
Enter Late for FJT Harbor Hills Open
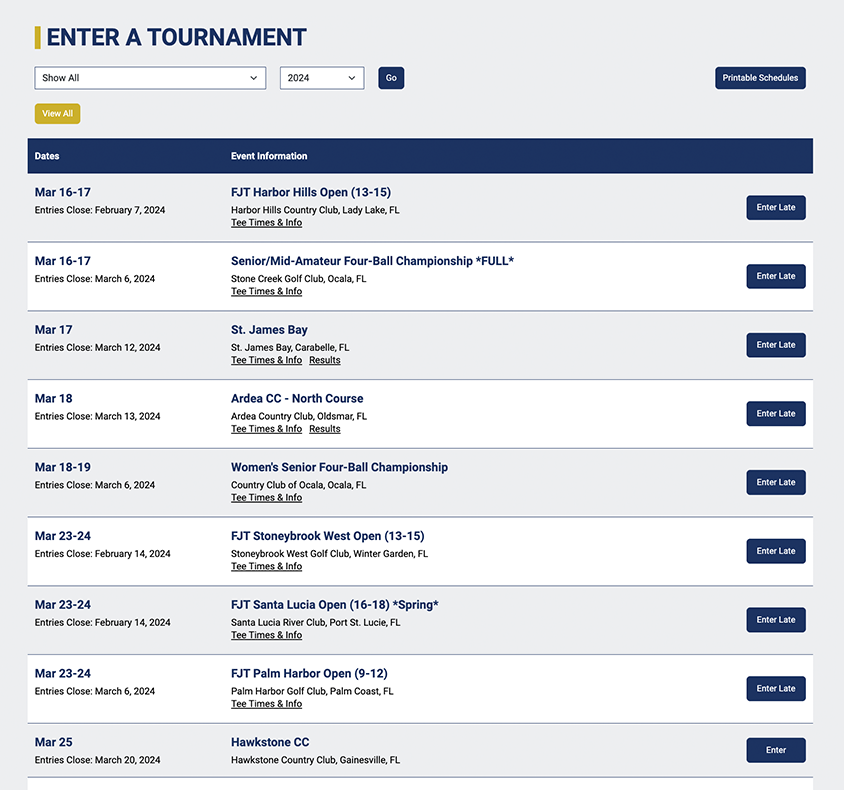click(x=775, y=207)
